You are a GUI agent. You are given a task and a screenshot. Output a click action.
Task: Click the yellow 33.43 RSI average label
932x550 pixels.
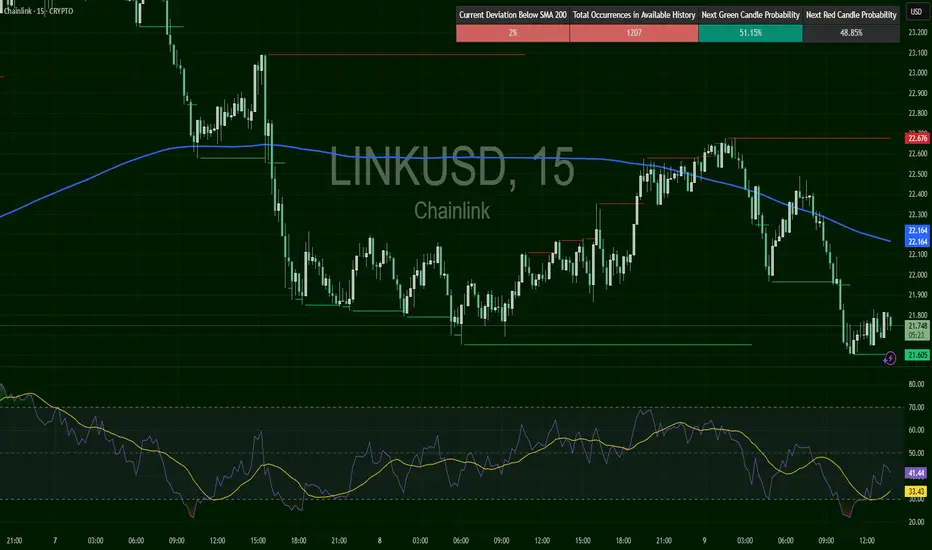pos(916,491)
